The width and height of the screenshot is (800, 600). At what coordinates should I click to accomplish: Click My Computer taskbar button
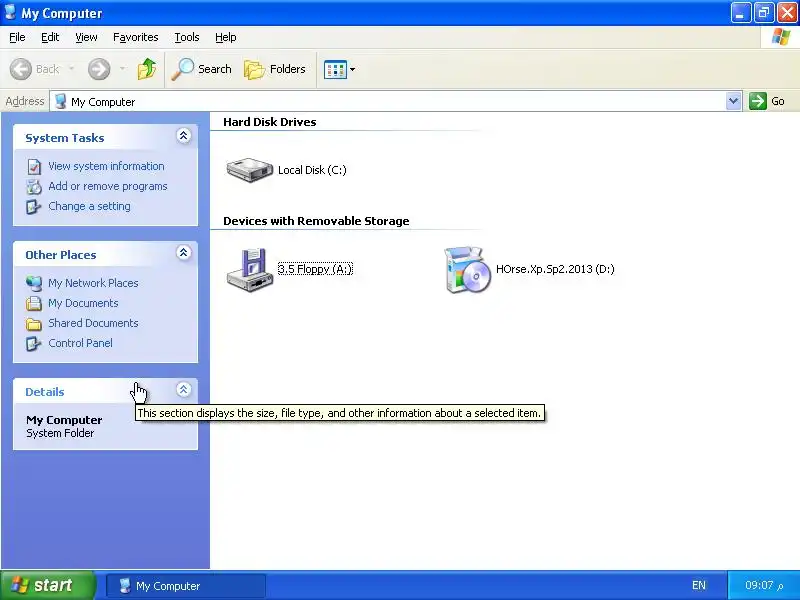click(x=186, y=586)
